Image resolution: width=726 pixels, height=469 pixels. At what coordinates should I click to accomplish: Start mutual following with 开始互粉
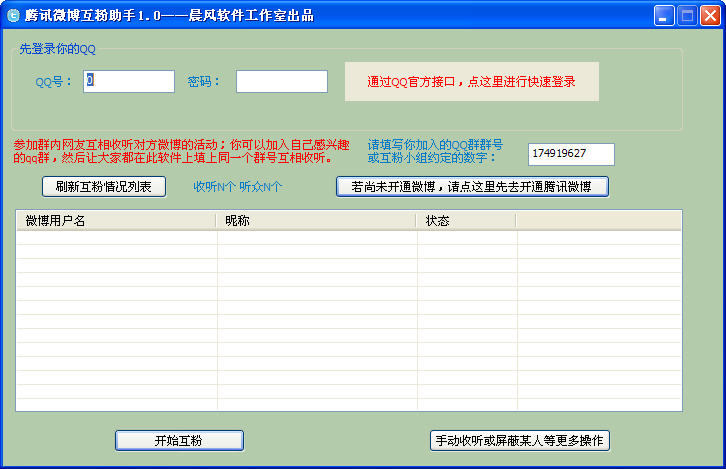coord(179,440)
